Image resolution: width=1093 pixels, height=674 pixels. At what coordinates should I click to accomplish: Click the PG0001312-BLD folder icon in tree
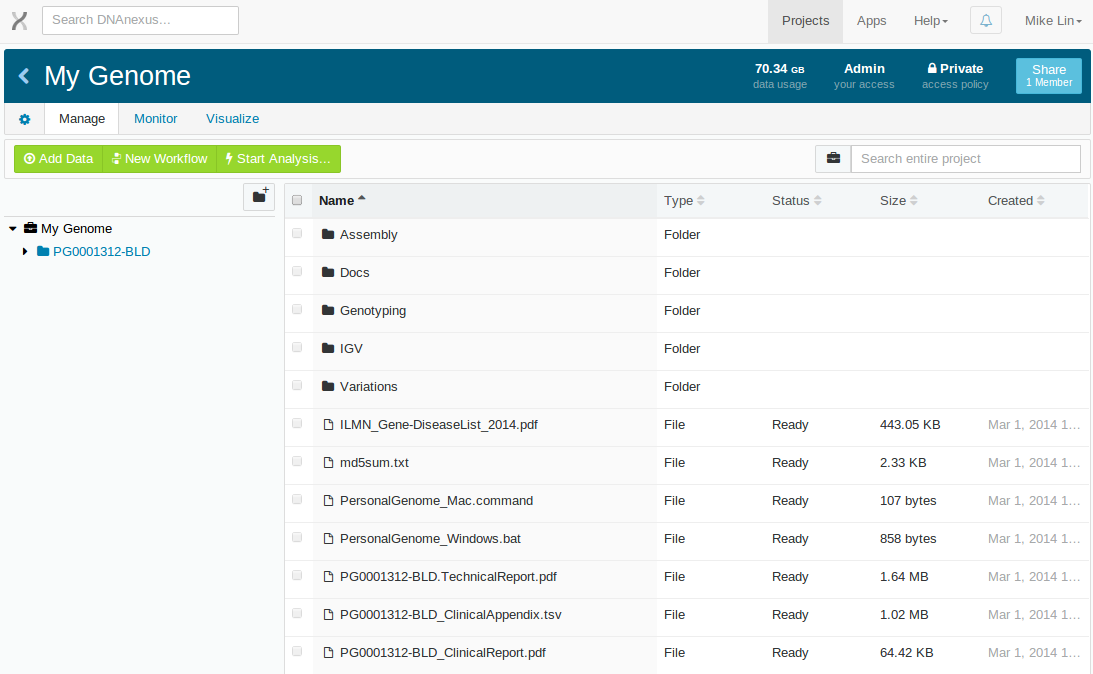pos(43,251)
